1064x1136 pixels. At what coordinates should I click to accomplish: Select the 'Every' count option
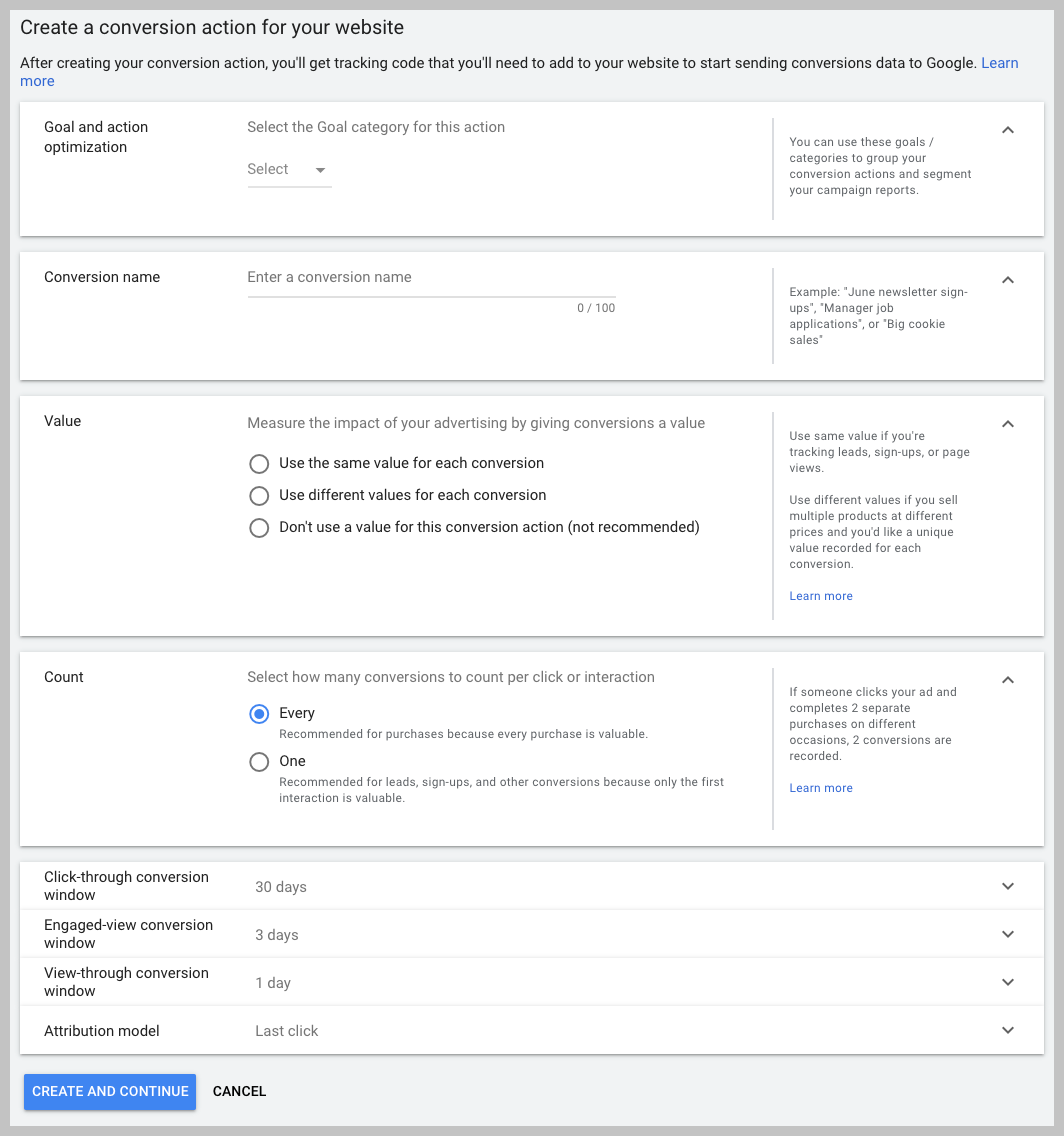(259, 714)
